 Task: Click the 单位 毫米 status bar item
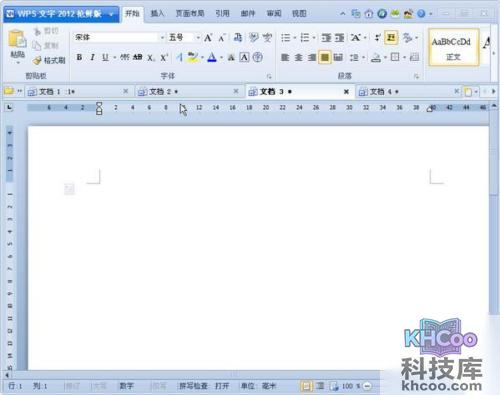(x=258, y=386)
